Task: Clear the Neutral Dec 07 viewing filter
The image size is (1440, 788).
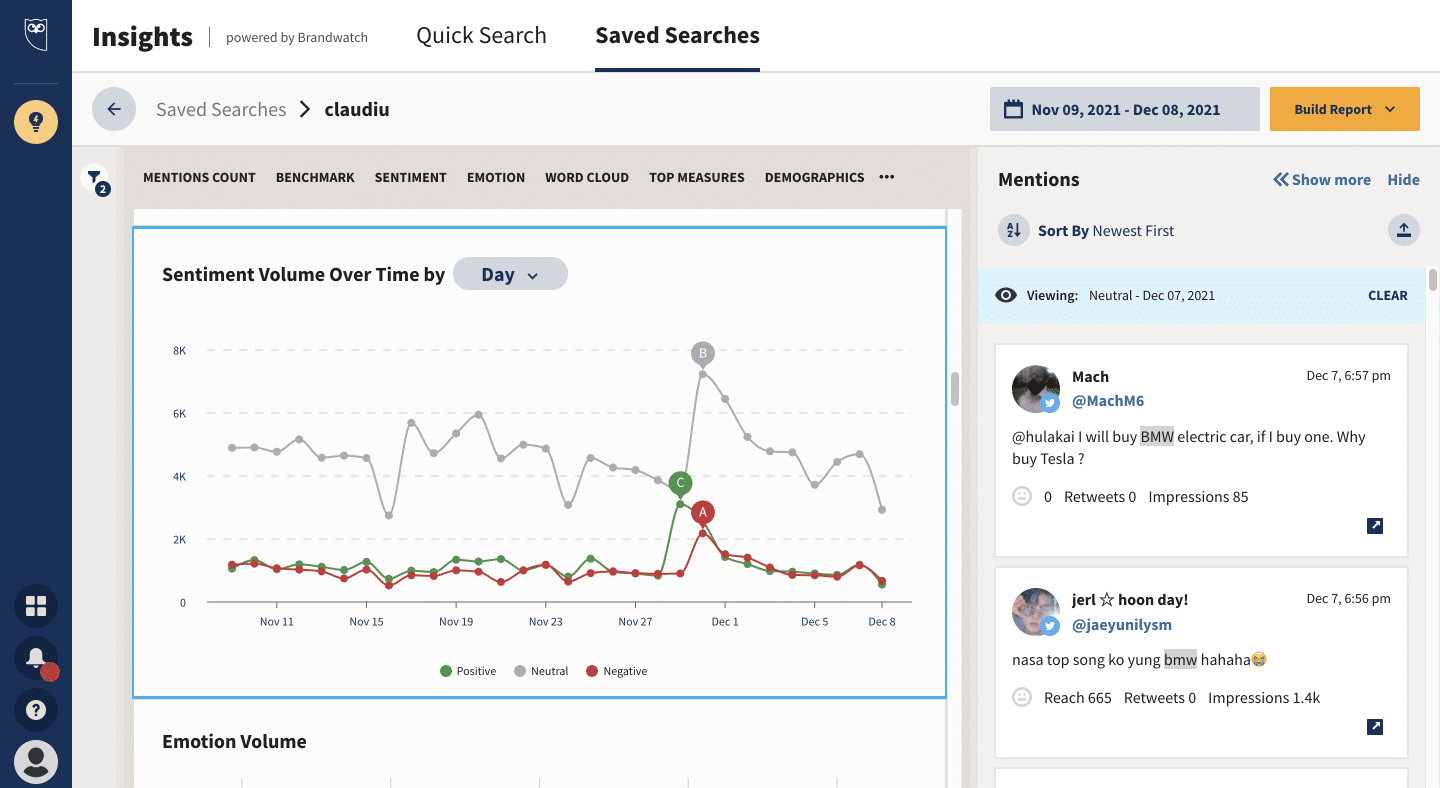Action: [1387, 296]
